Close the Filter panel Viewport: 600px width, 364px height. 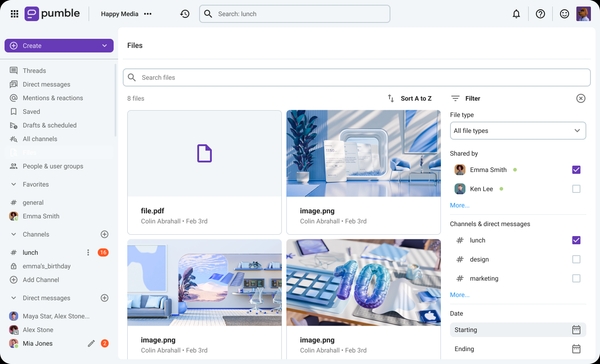[x=580, y=98]
